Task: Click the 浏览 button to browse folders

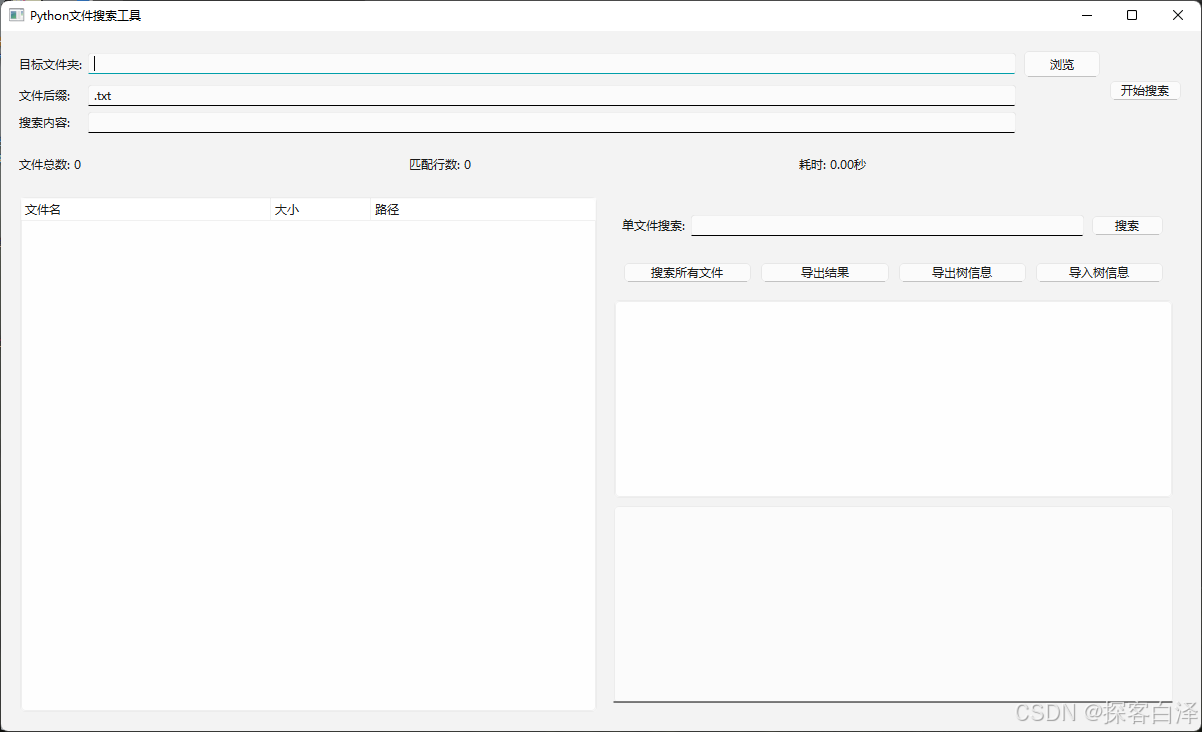Action: click(1061, 63)
